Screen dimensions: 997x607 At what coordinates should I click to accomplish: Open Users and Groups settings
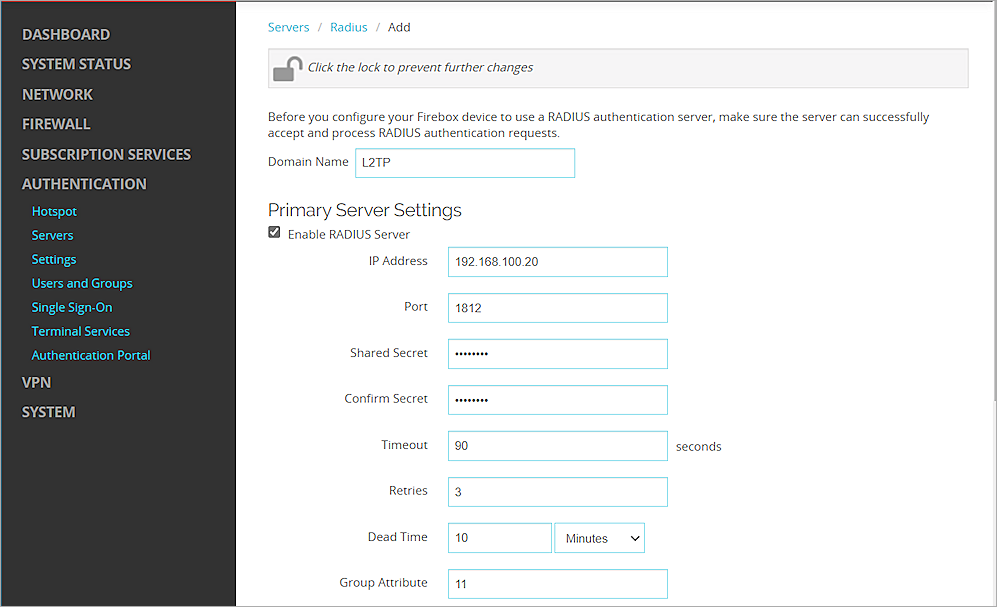[82, 284]
